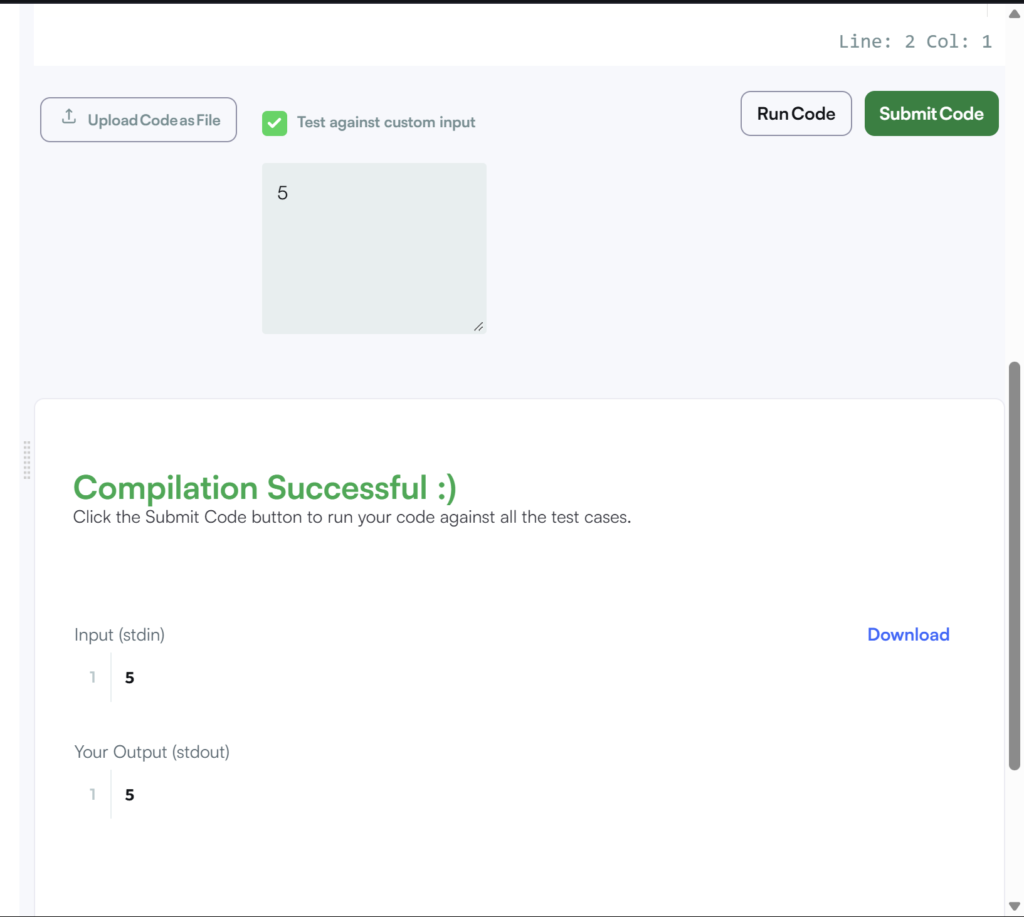
Task: Click the Input (stdin) label
Action: (x=119, y=635)
